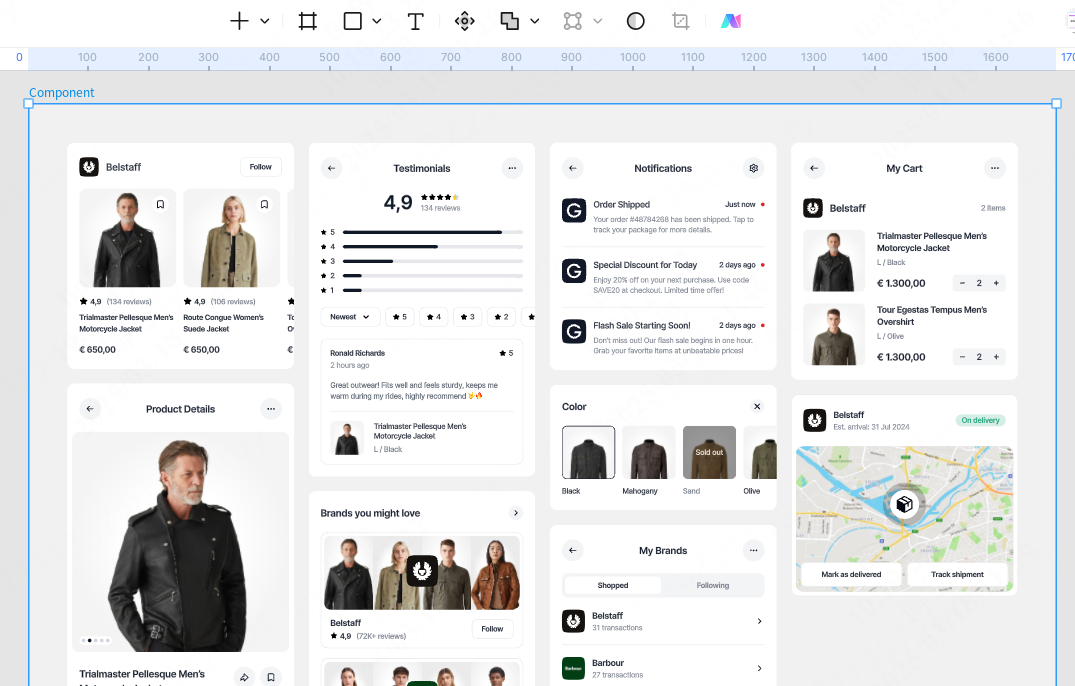
Task: Open Barbour row chevron in My Brands
Action: coord(759,668)
